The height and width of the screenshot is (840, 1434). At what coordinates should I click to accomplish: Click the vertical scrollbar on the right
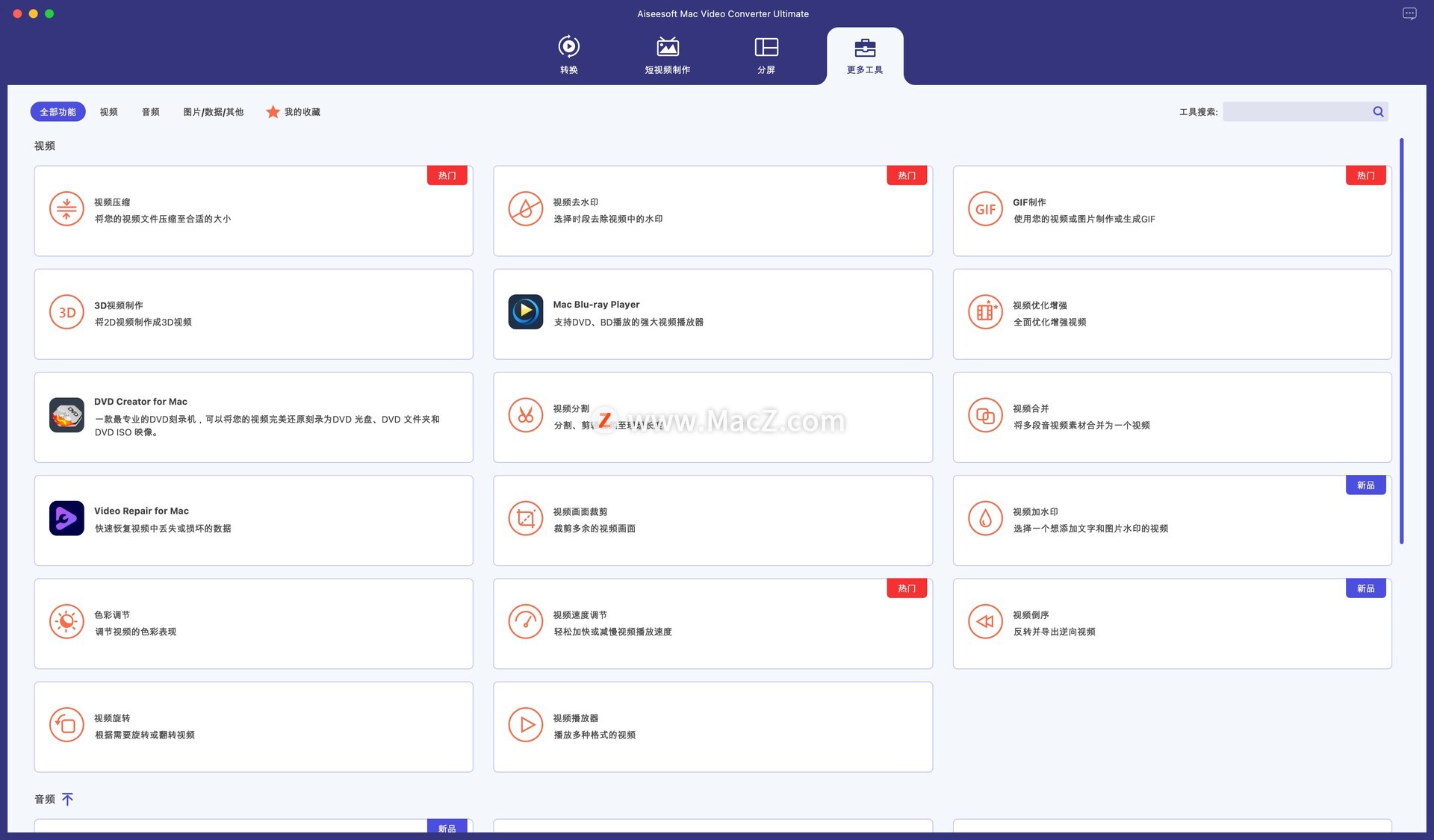pyautogui.click(x=1402, y=340)
